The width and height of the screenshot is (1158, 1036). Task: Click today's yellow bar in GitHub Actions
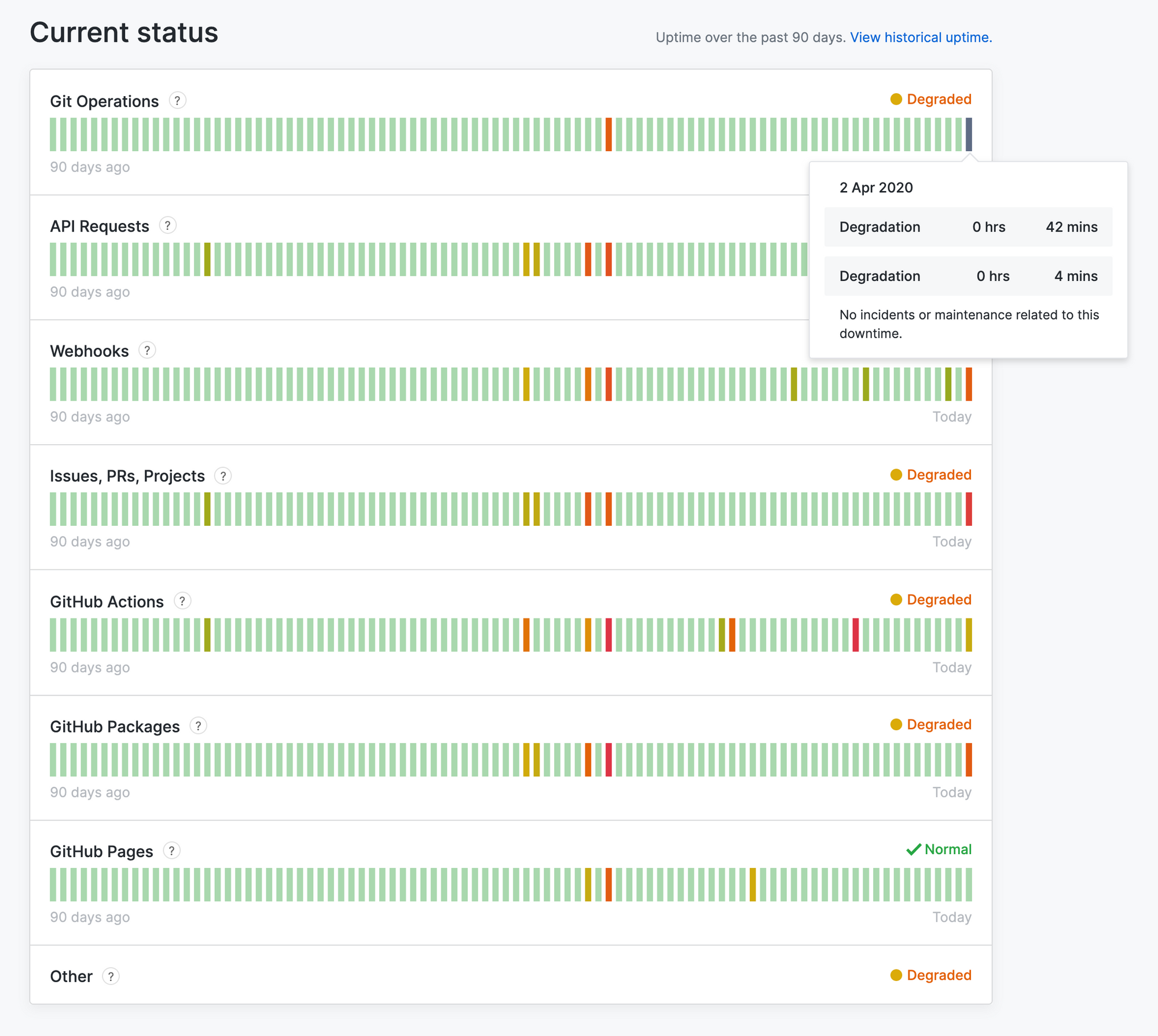[969, 635]
